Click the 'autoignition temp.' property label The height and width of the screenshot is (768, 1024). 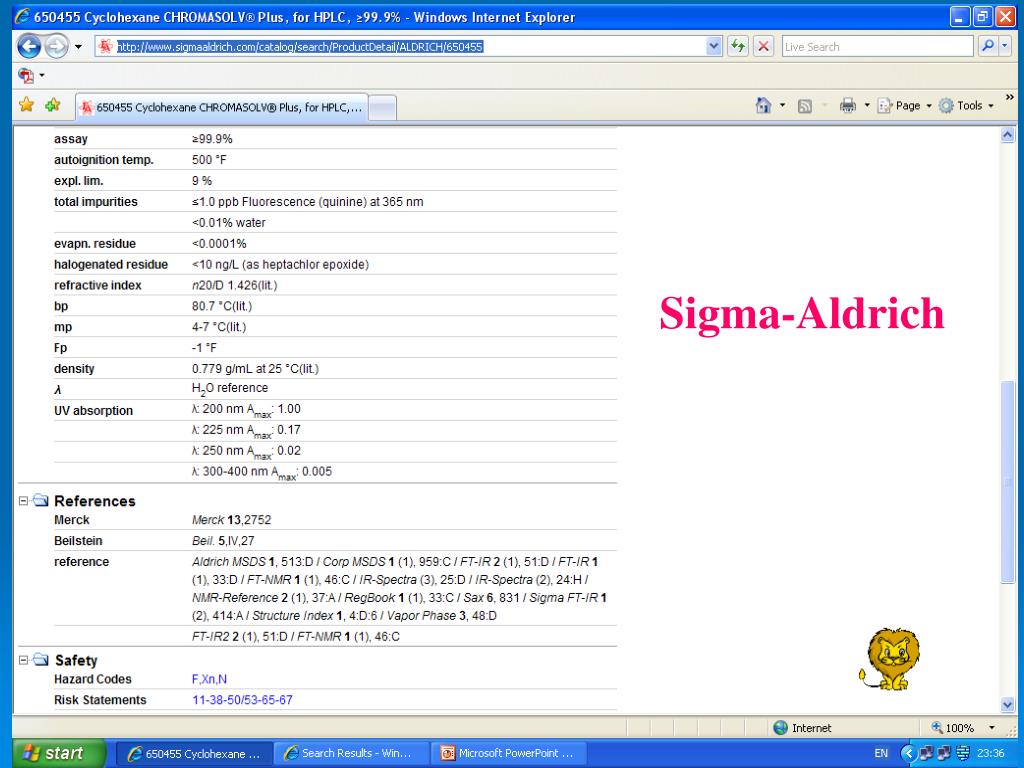(x=104, y=159)
